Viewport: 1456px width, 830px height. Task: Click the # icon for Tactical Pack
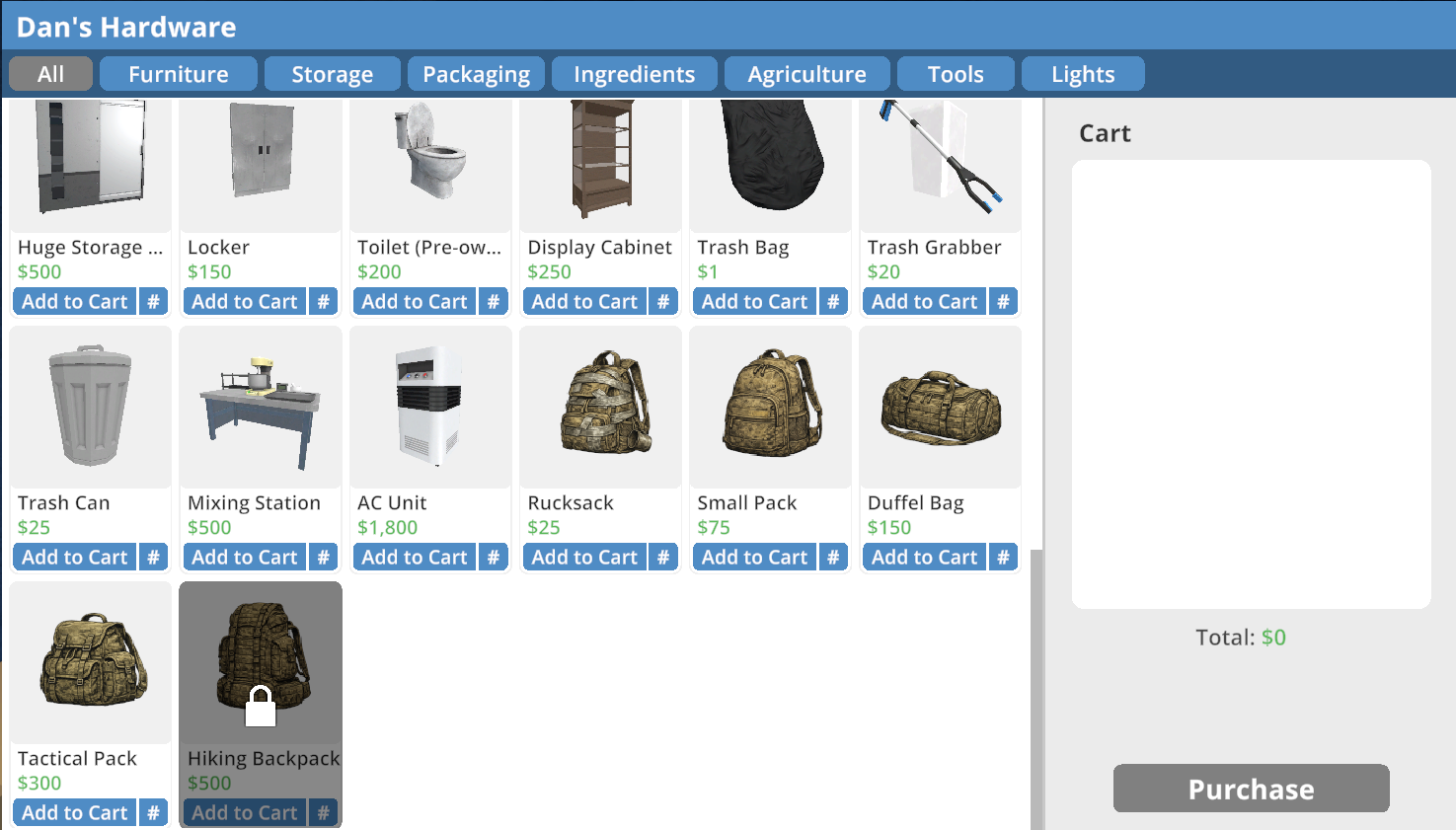(x=153, y=812)
